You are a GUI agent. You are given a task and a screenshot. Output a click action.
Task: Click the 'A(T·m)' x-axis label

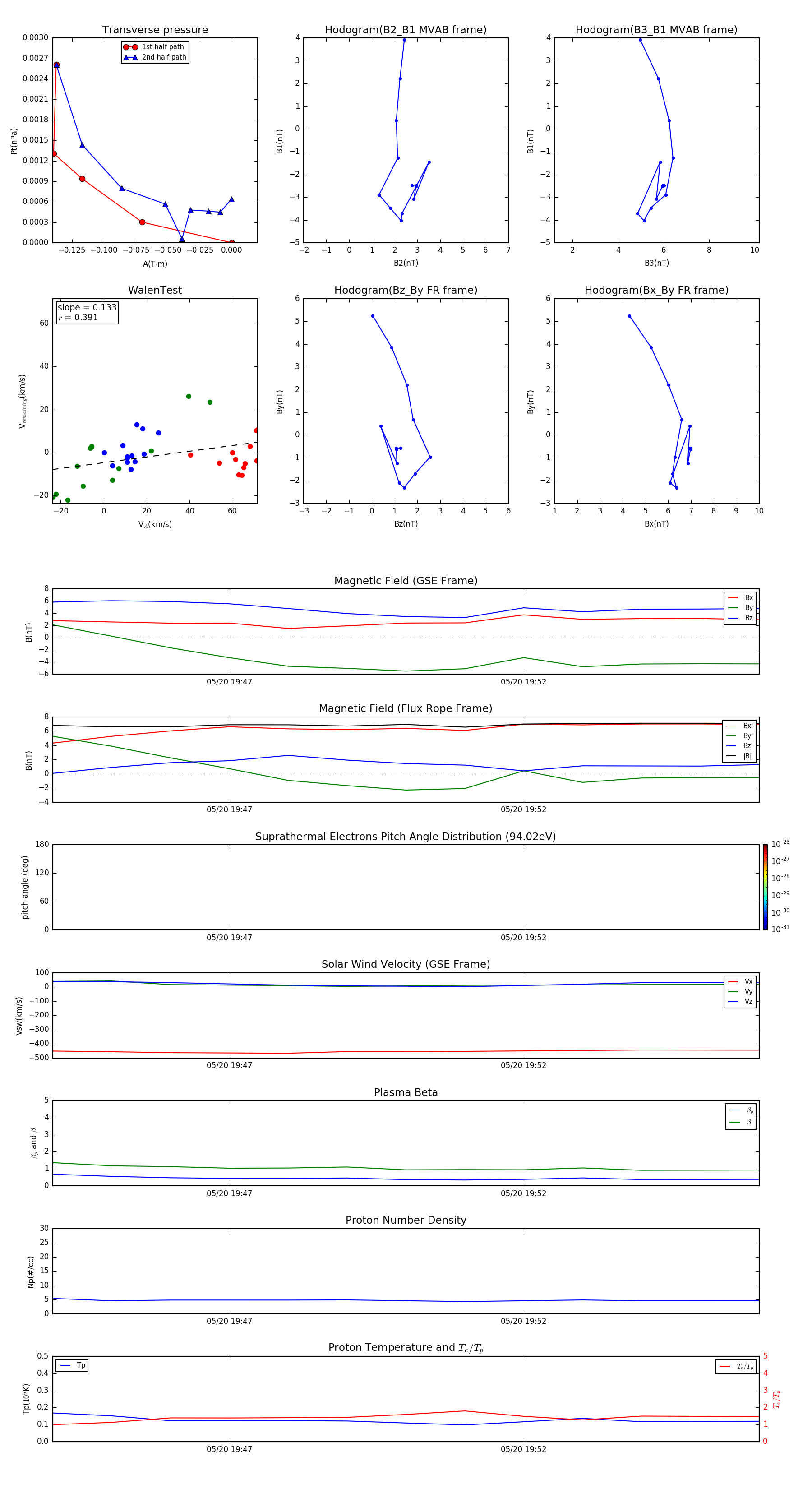155,264
